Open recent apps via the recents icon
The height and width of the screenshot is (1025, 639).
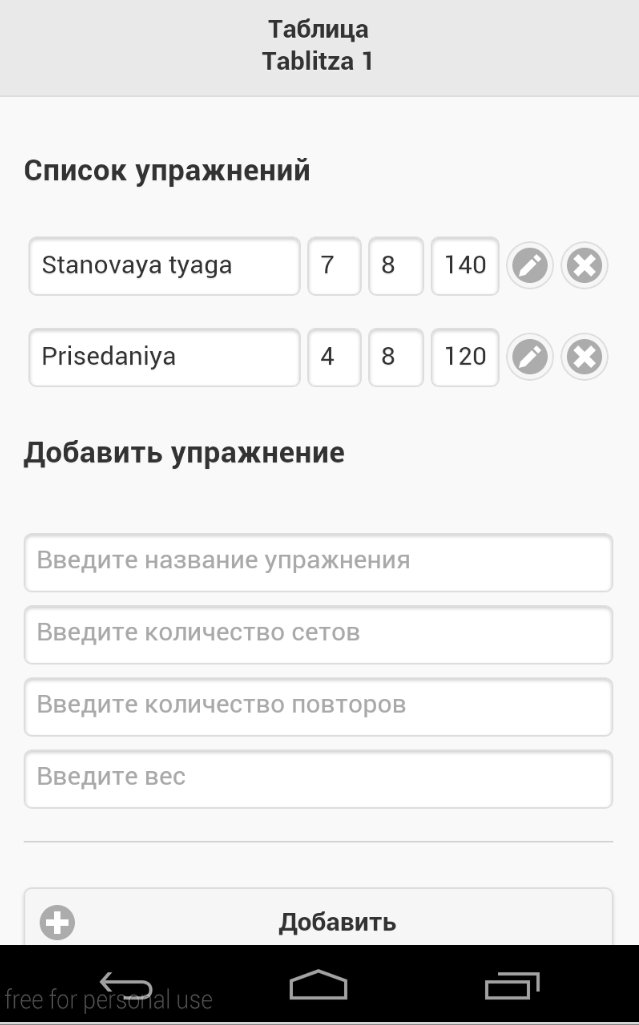[x=510, y=985]
